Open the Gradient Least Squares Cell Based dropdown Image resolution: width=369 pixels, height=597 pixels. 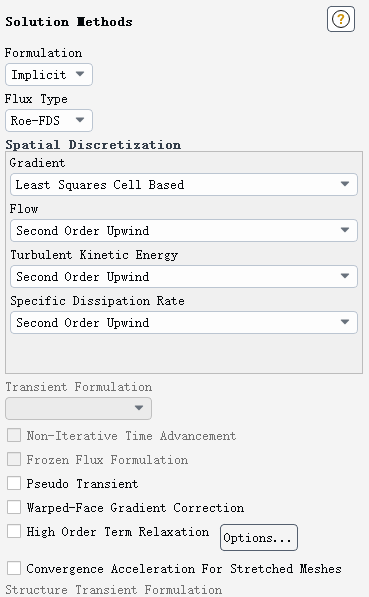click(x=184, y=185)
